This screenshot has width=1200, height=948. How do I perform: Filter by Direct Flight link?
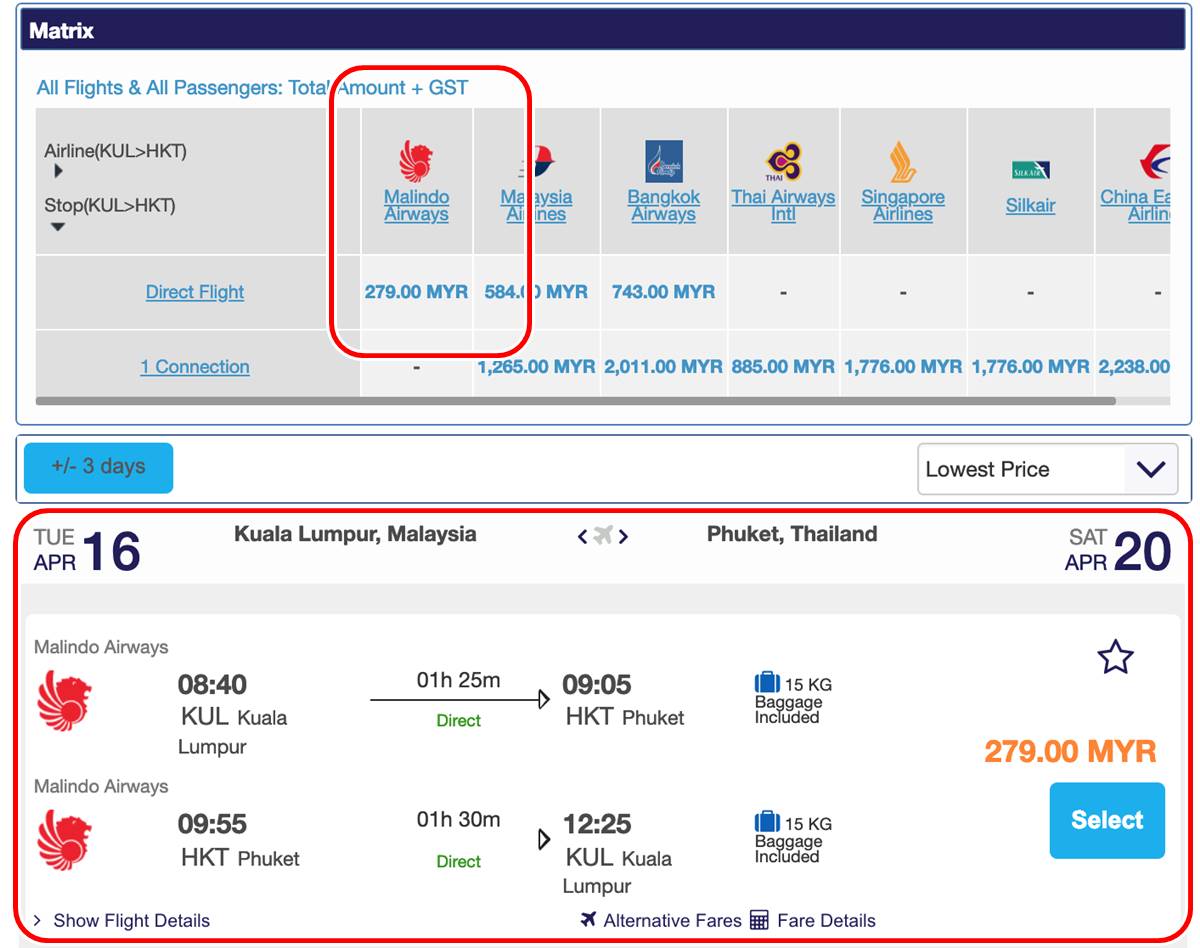click(x=195, y=292)
